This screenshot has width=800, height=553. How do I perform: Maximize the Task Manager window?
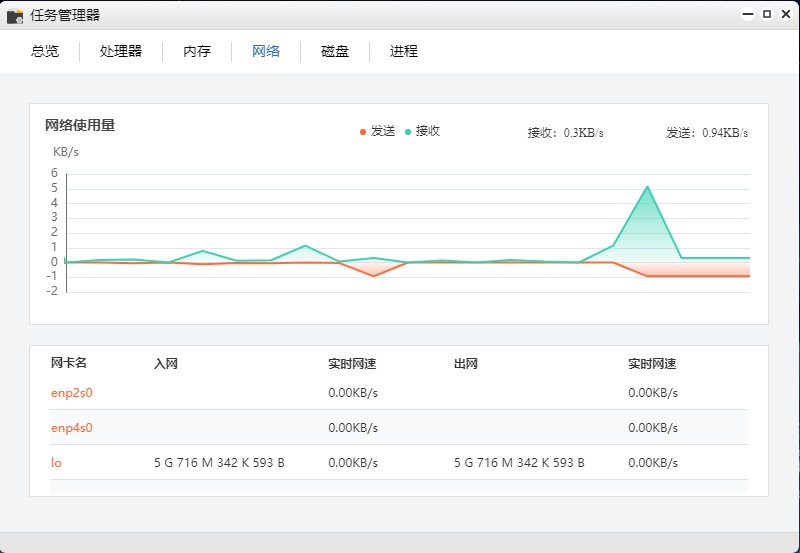pos(767,15)
